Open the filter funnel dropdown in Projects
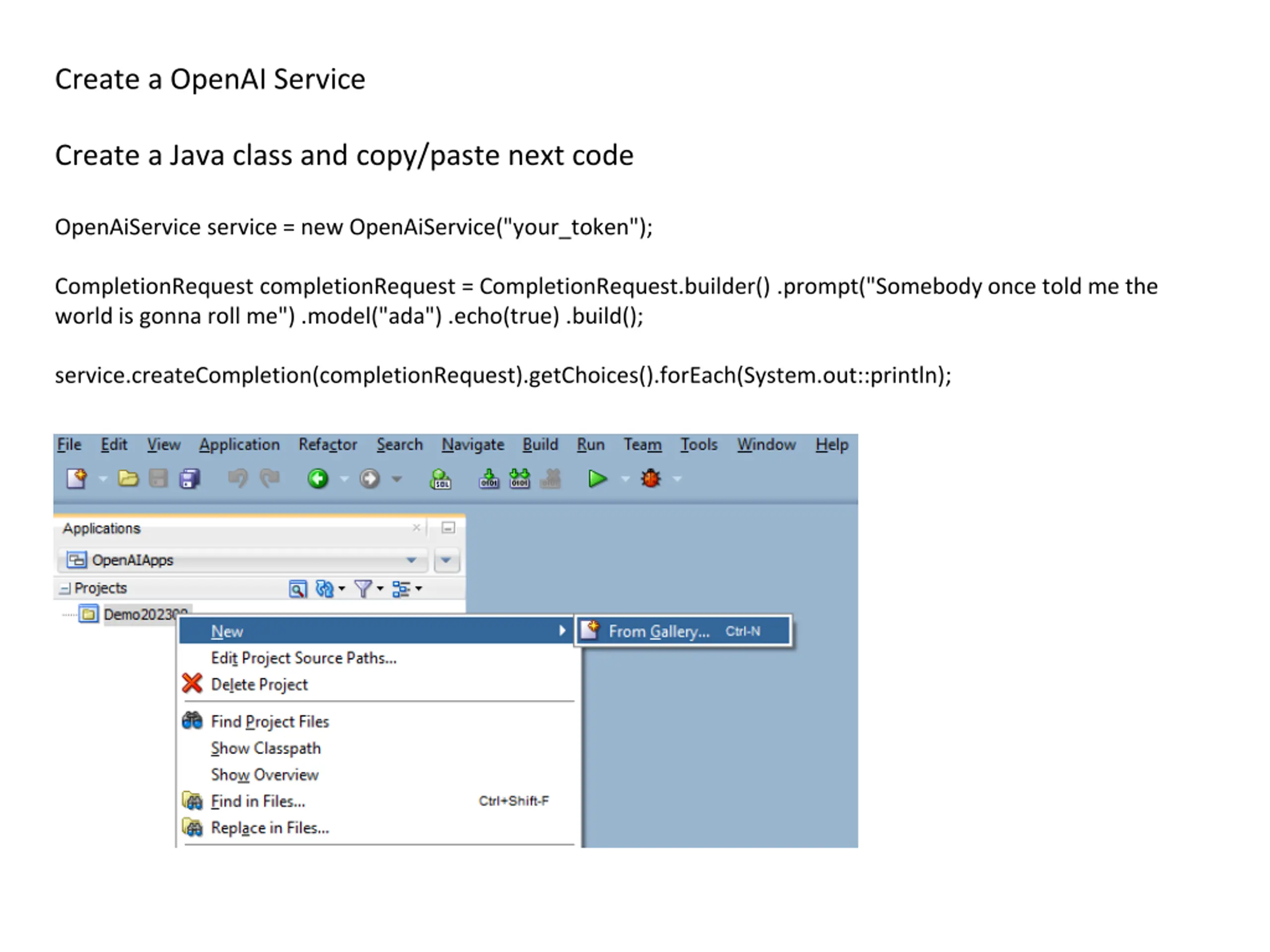The image size is (1270, 952). point(368,589)
